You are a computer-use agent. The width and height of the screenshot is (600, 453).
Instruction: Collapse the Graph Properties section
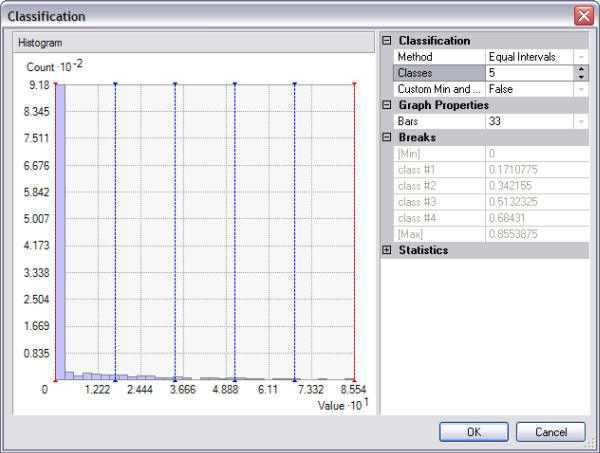click(x=387, y=105)
